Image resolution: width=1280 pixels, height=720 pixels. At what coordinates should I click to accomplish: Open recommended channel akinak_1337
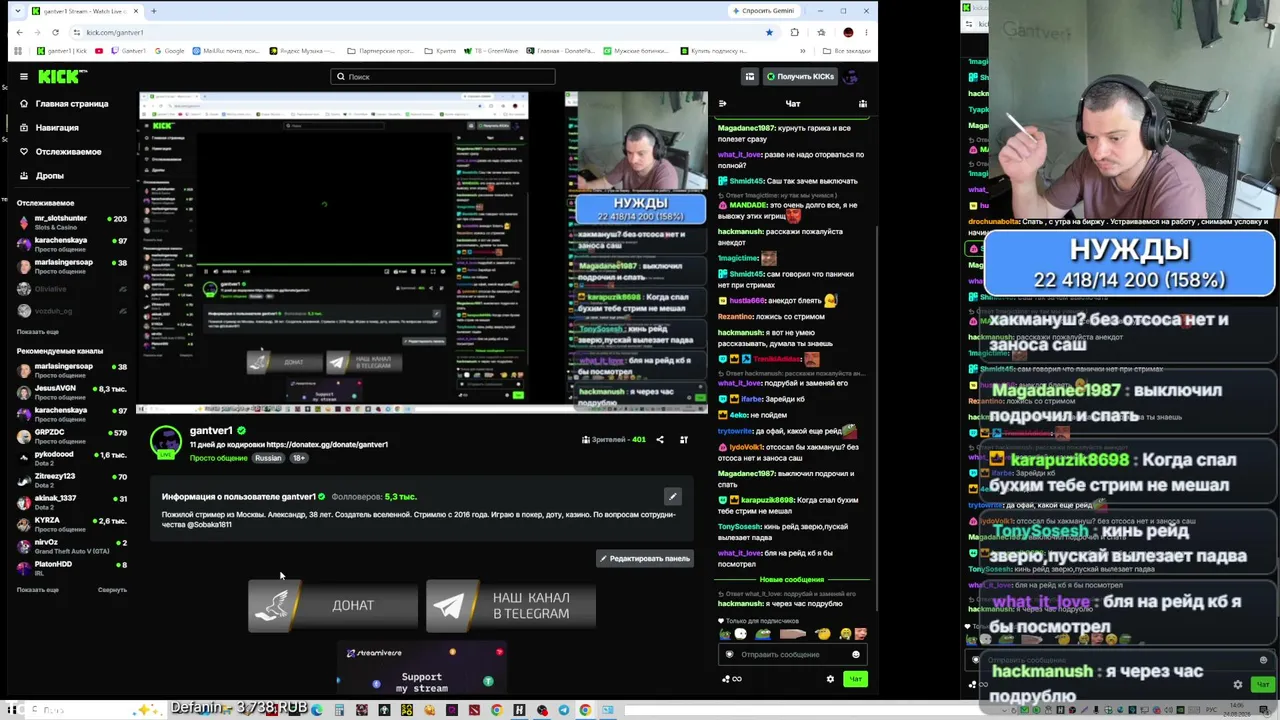(x=72, y=502)
